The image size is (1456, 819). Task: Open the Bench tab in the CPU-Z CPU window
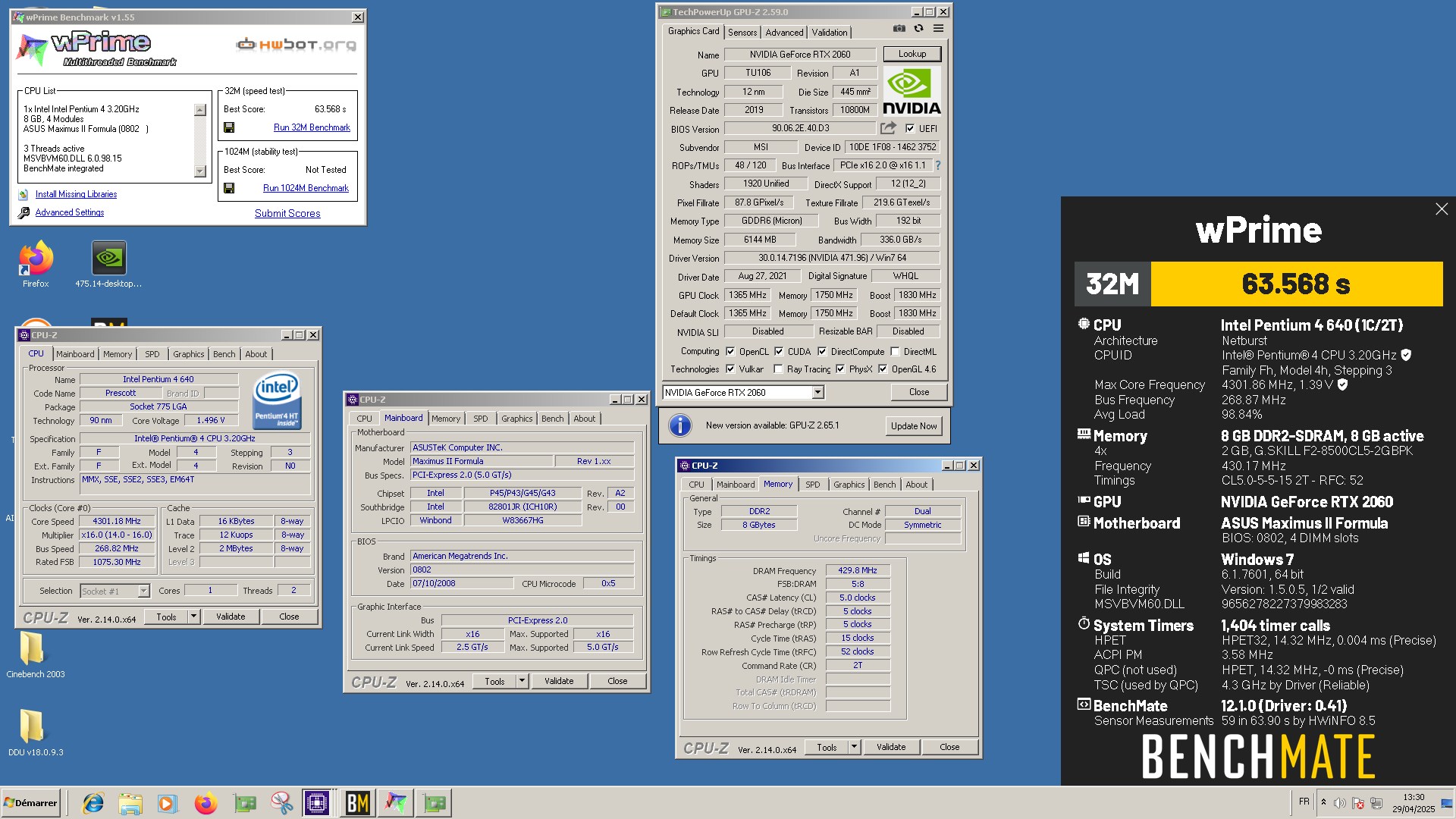(x=224, y=354)
